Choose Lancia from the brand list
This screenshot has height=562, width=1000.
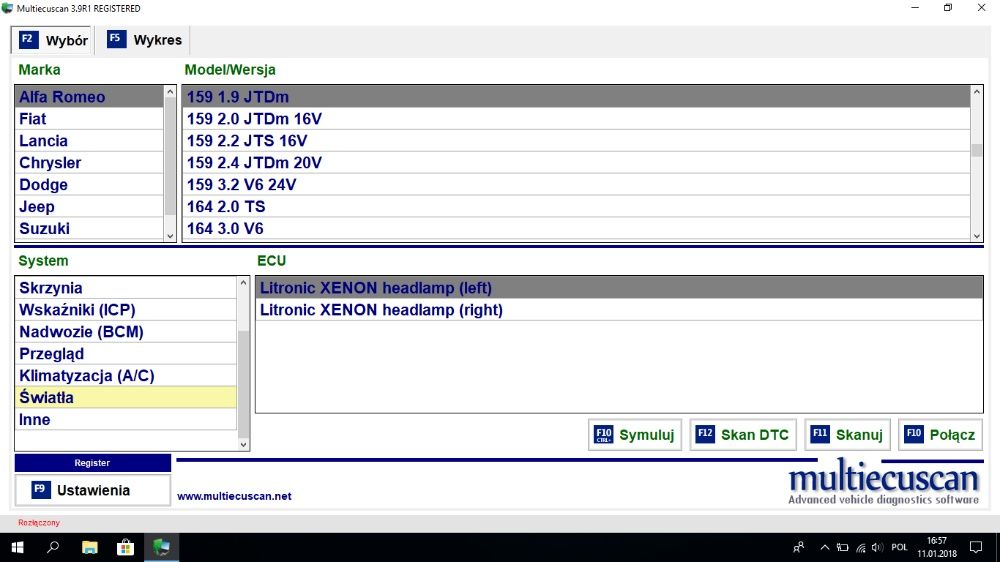click(89, 141)
